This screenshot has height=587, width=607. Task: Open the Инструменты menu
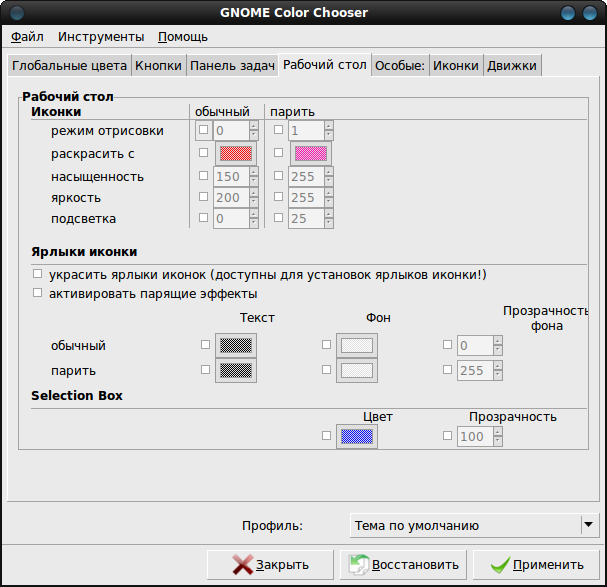coord(101,37)
